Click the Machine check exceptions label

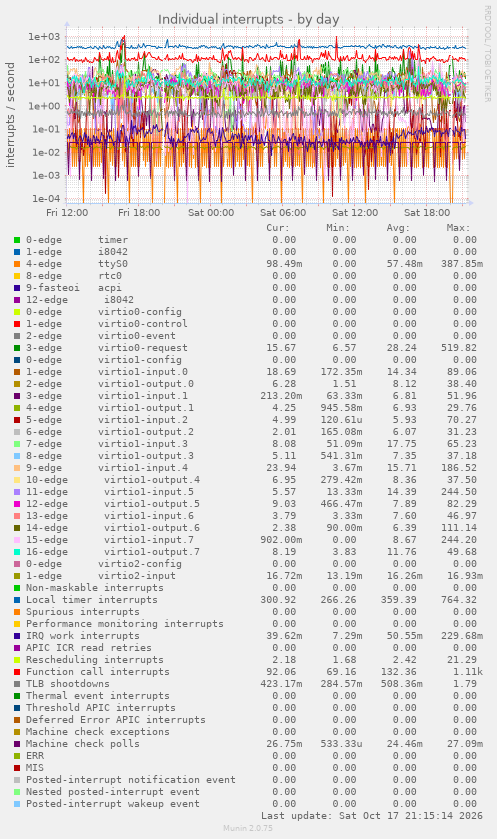pos(98,732)
